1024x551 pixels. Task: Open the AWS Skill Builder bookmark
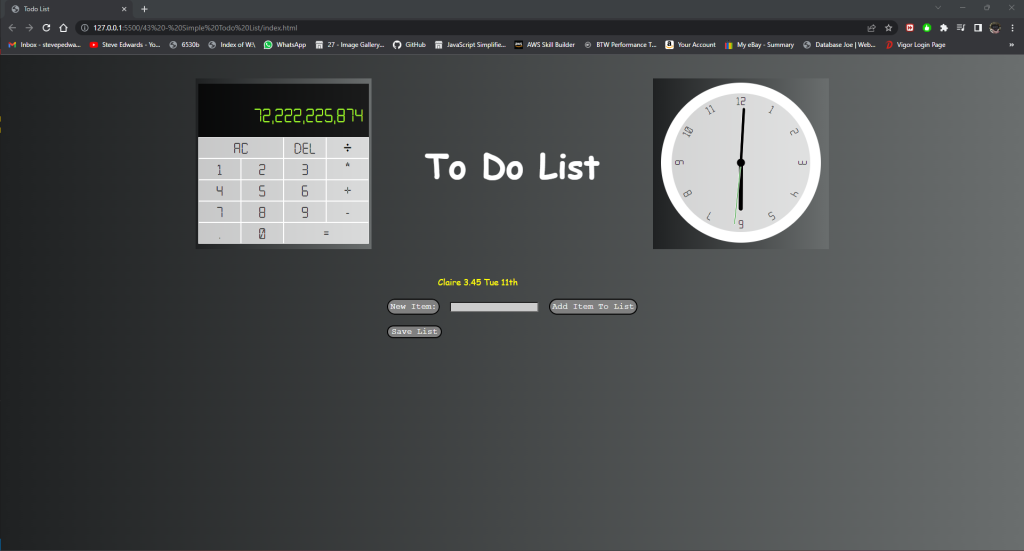tap(546, 45)
